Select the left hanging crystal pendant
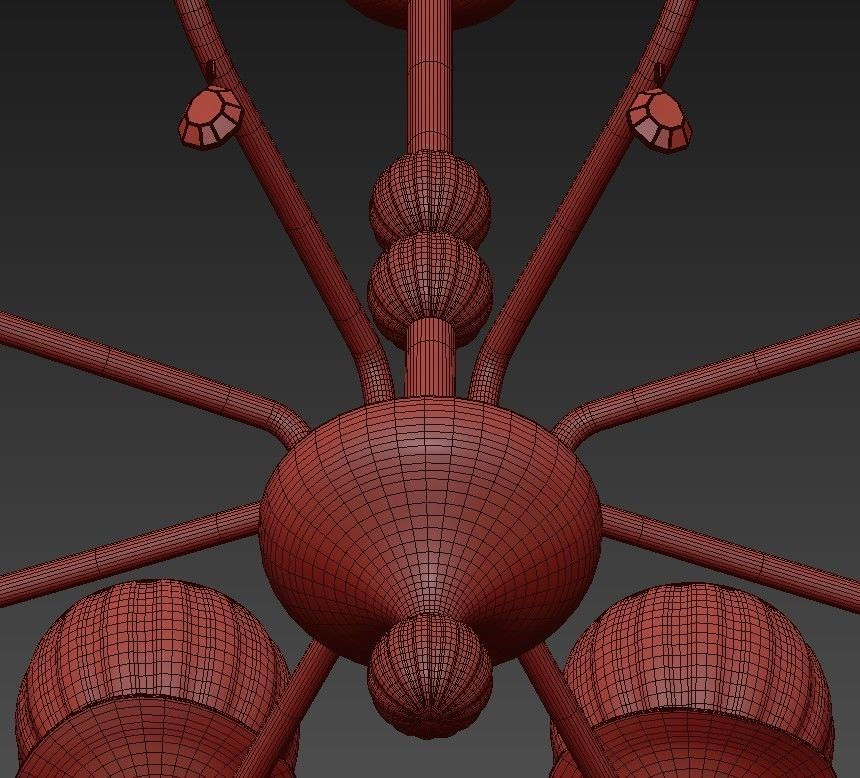This screenshot has width=860, height=778. tap(210, 116)
